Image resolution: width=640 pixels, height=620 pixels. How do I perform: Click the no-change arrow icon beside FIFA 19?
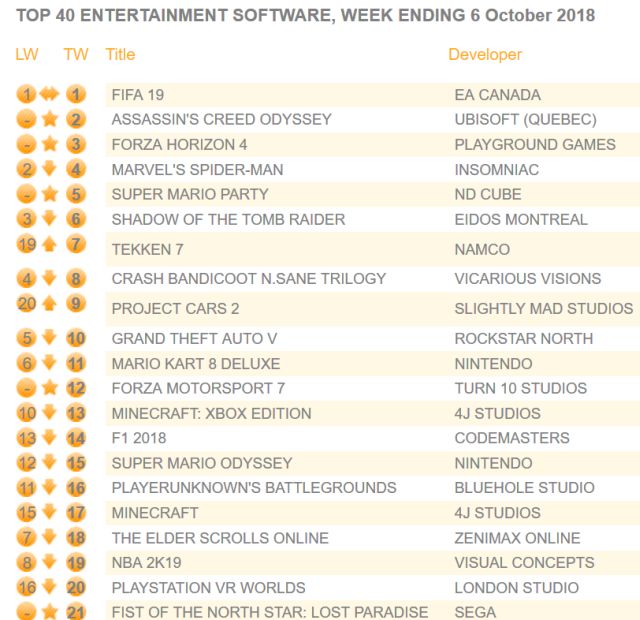(50, 95)
